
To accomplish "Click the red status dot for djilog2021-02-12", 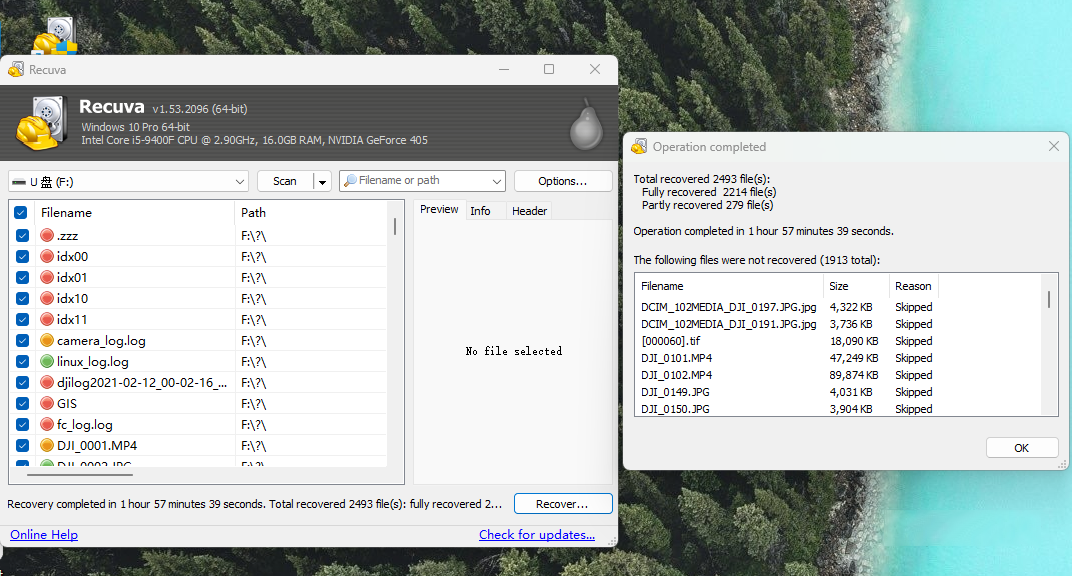I will click(46, 383).
